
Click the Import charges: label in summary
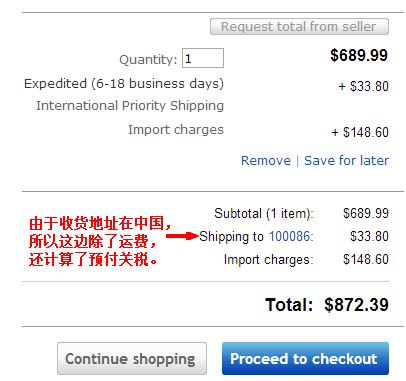(269, 260)
